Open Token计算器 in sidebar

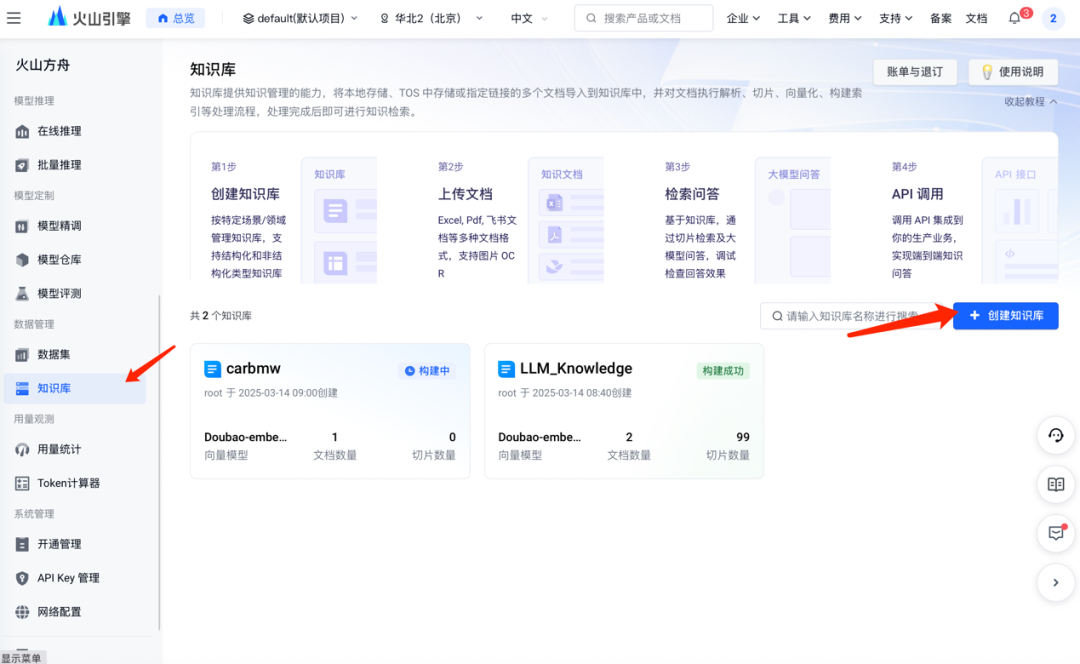pyautogui.click(x=68, y=483)
